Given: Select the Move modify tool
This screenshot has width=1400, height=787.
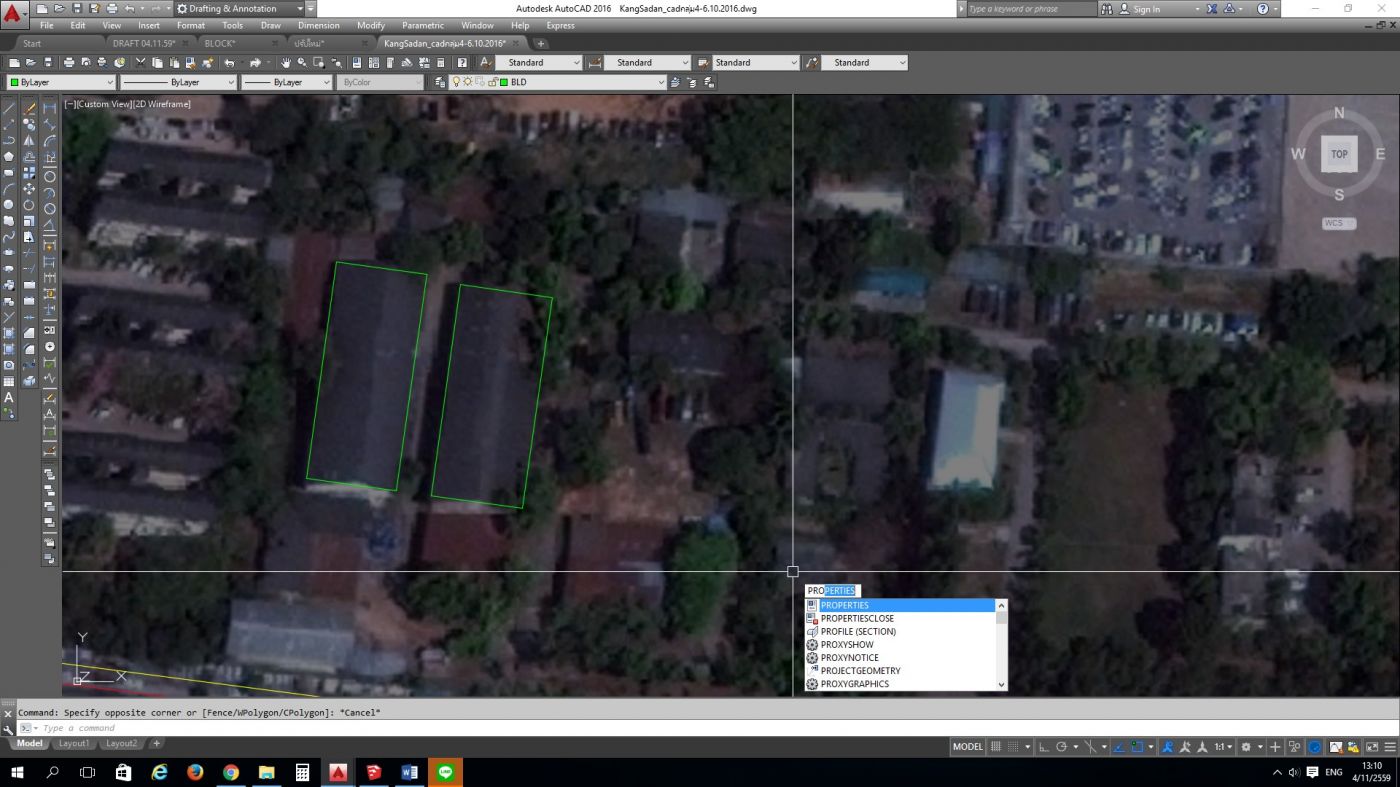Looking at the screenshot, I should click(x=29, y=189).
